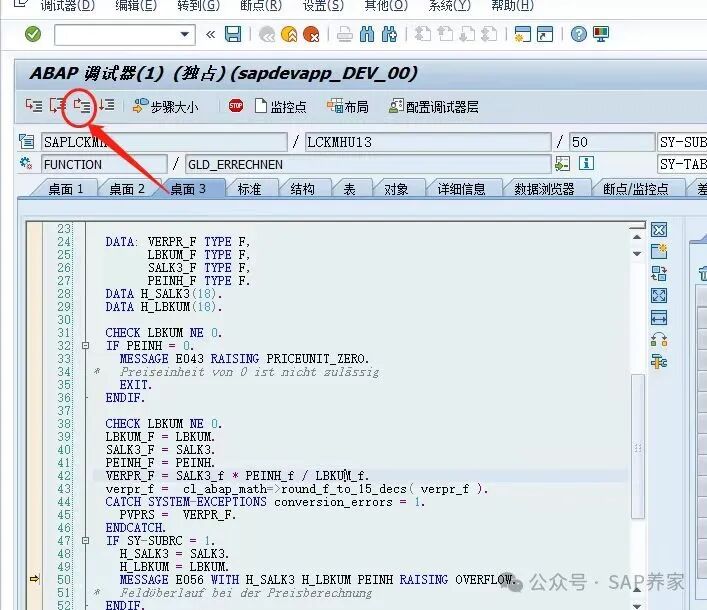The image size is (707, 610).
Task: Click the Swap Tool icon beside the editor
Action: [659, 339]
